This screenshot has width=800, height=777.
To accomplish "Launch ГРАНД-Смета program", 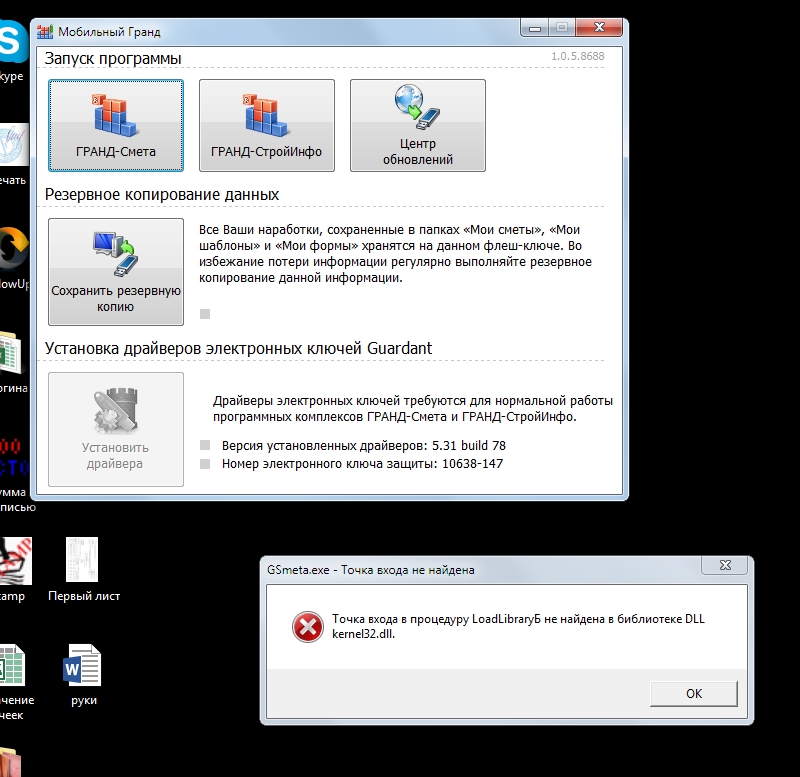I will tap(116, 126).
